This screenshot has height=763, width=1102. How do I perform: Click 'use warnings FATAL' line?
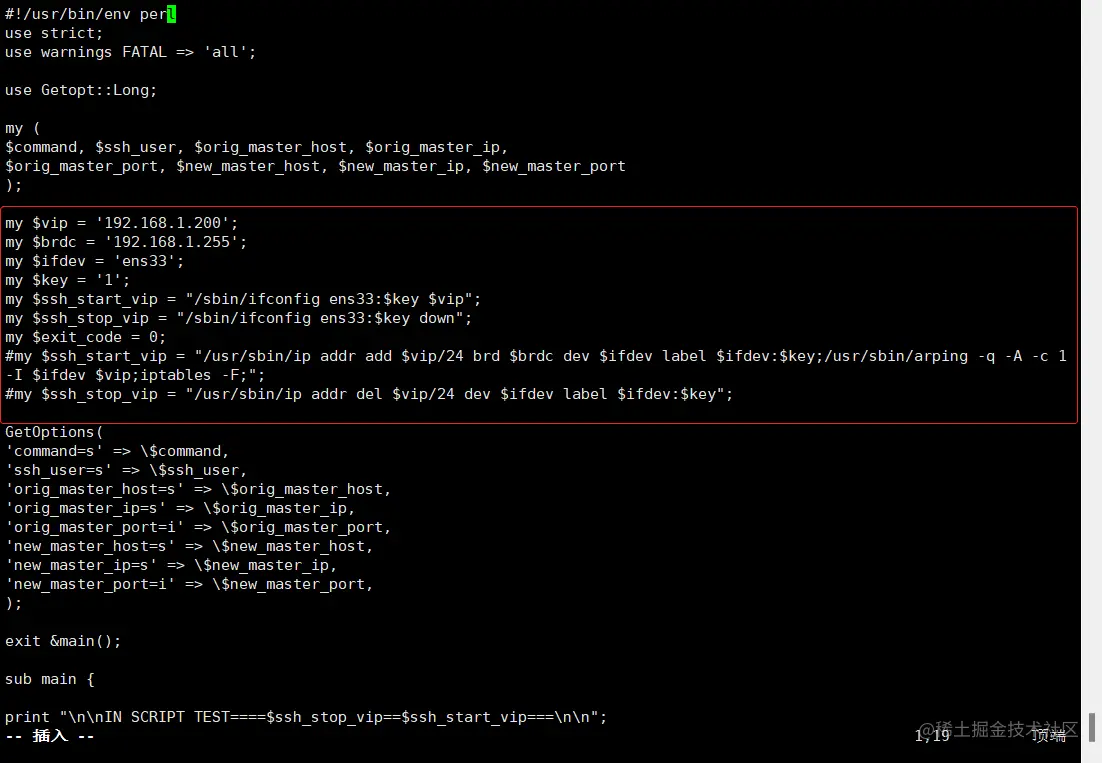point(130,52)
